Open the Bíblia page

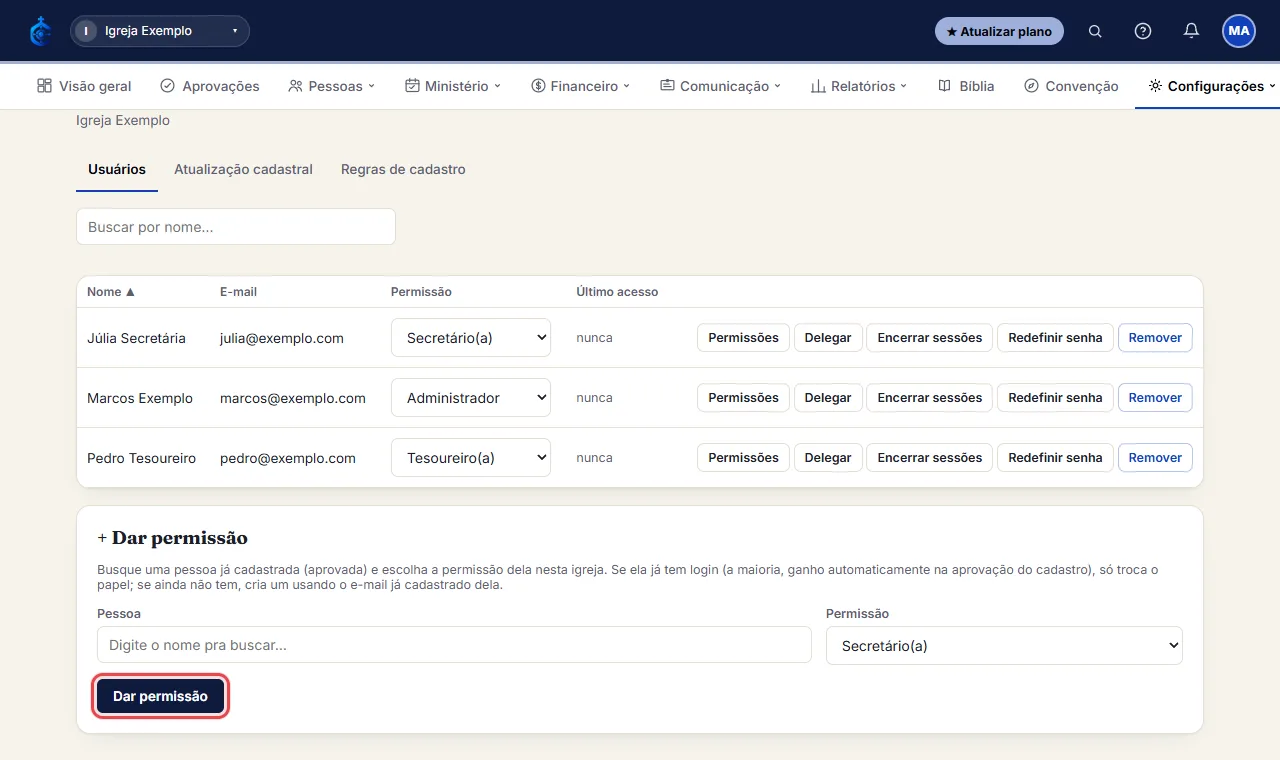click(966, 86)
